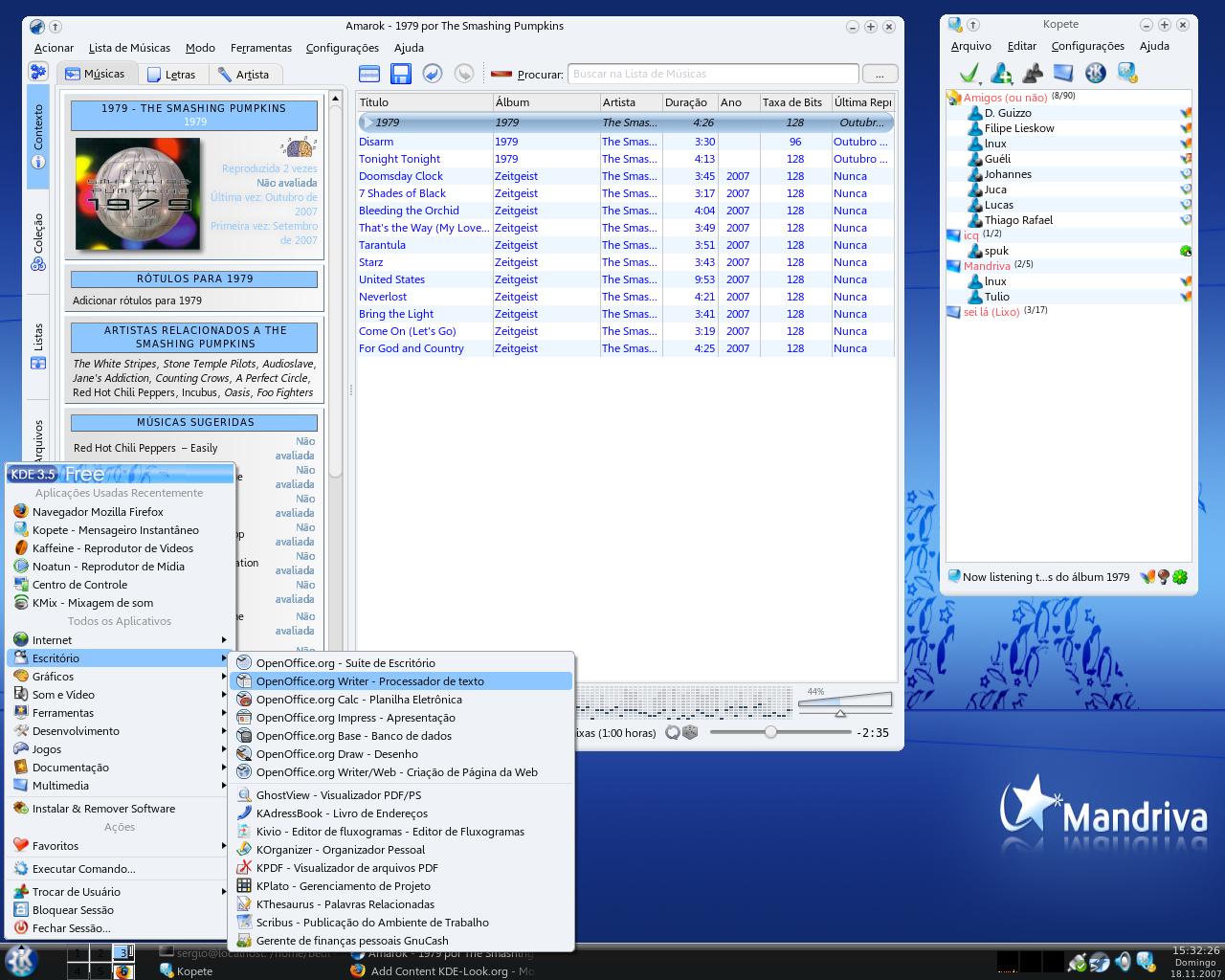Click Adicionar rótulos para 1979 link
This screenshot has height=980, width=1225.
(x=137, y=301)
